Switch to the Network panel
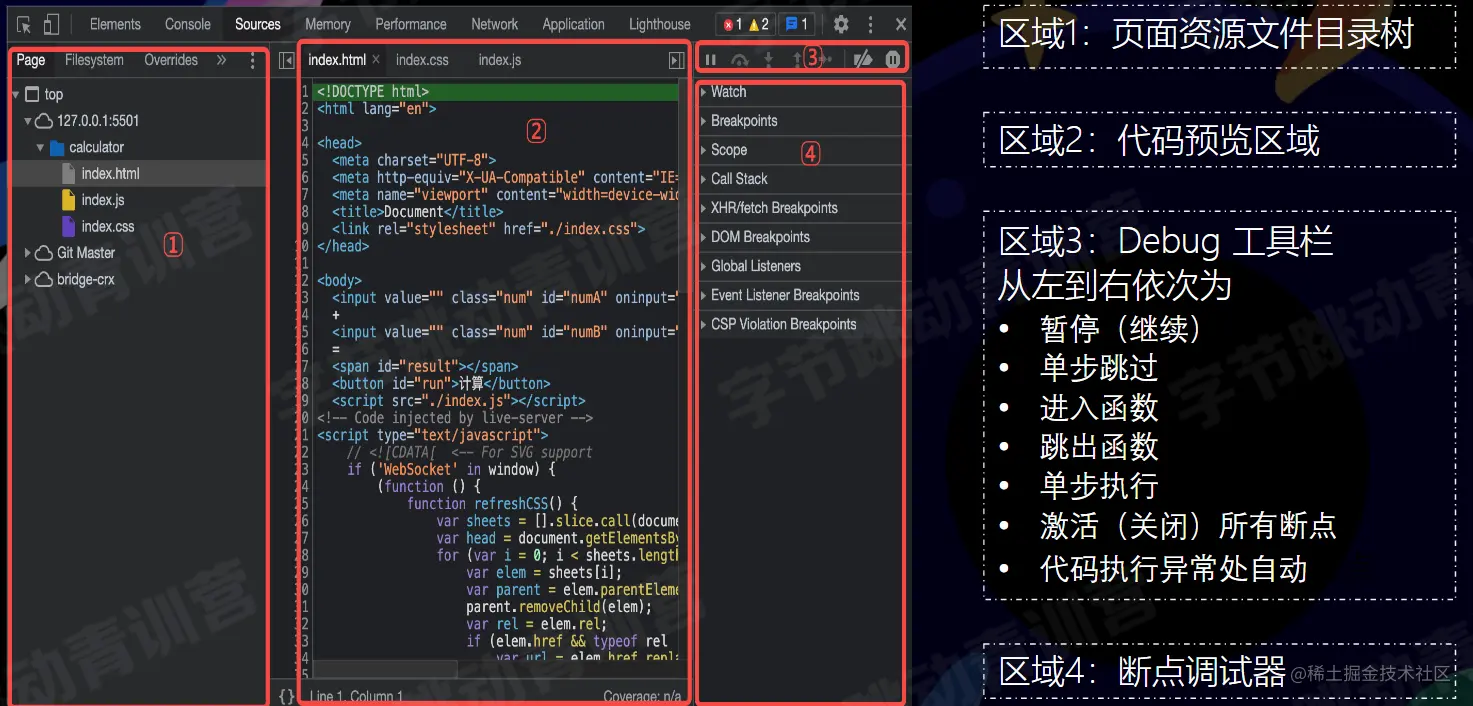The height and width of the screenshot is (706, 1473). point(495,24)
